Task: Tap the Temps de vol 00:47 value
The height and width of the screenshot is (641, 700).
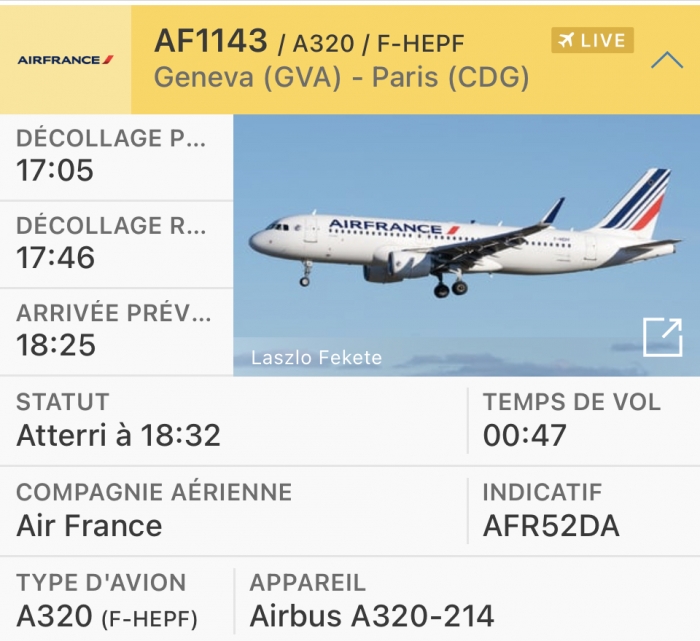Action: click(525, 435)
